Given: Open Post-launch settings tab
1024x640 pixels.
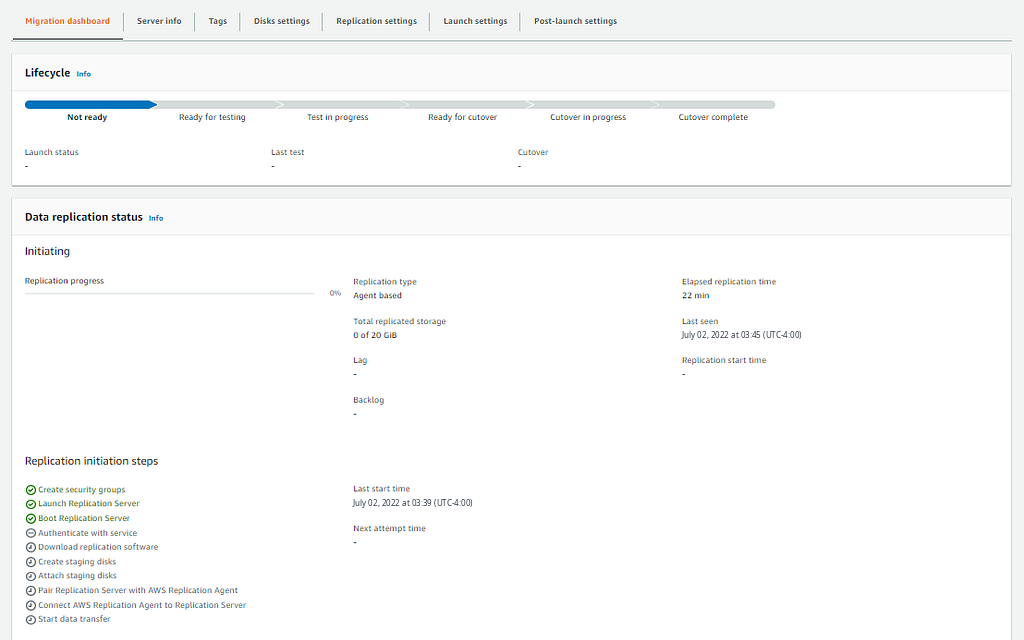Looking at the screenshot, I should coord(575,21).
